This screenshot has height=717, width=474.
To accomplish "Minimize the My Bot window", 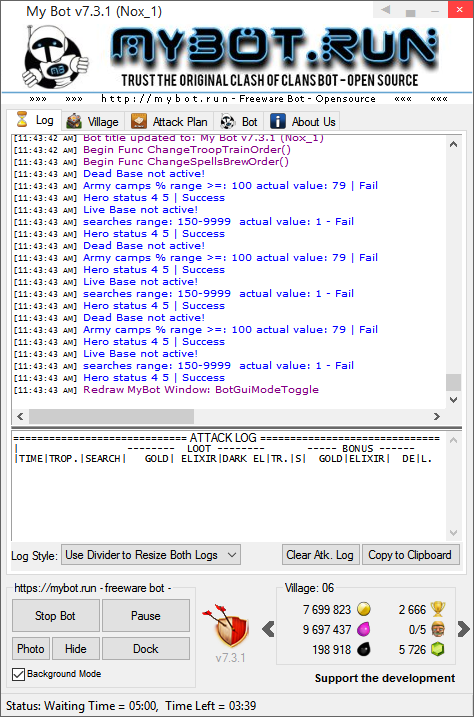I will [436, 11].
